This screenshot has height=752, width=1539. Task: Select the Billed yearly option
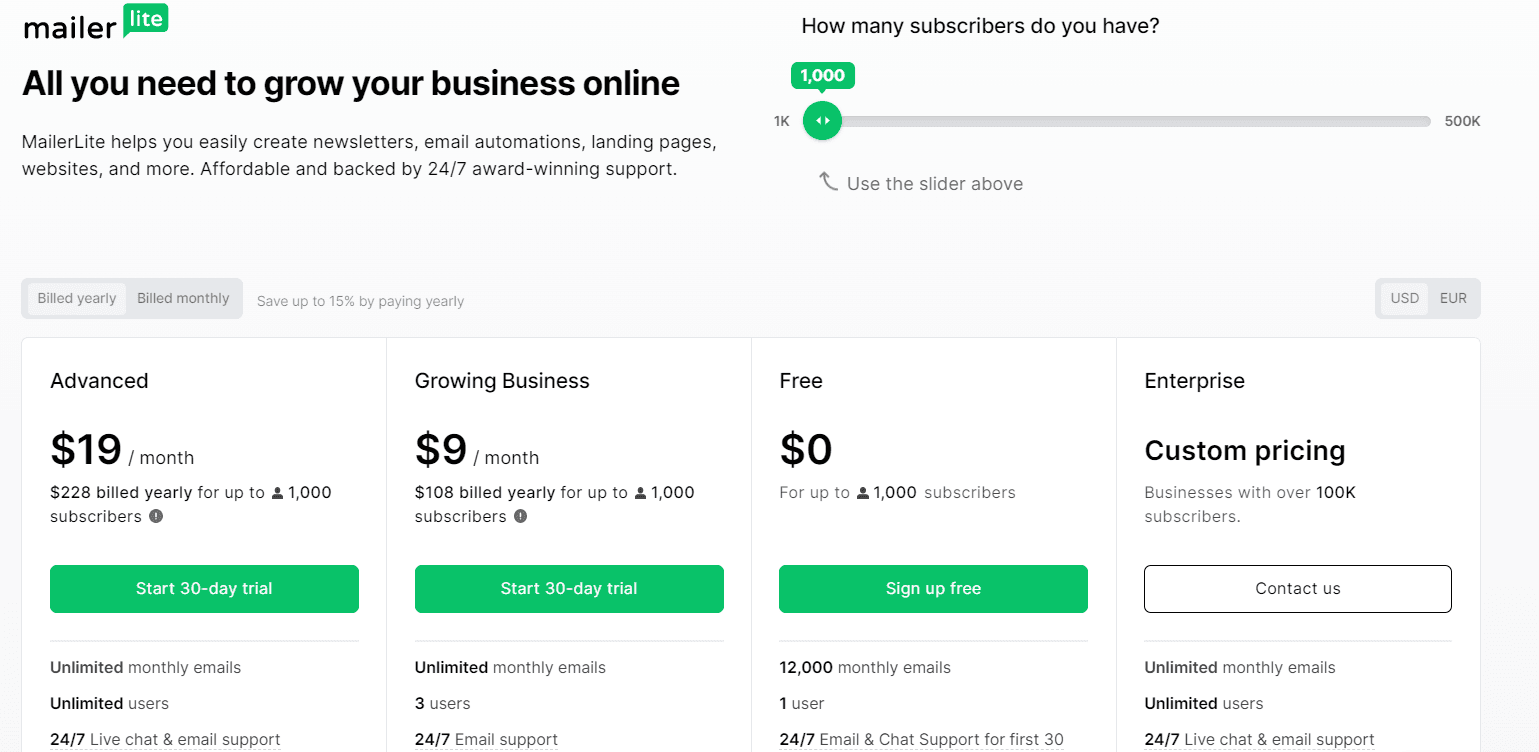(76, 298)
